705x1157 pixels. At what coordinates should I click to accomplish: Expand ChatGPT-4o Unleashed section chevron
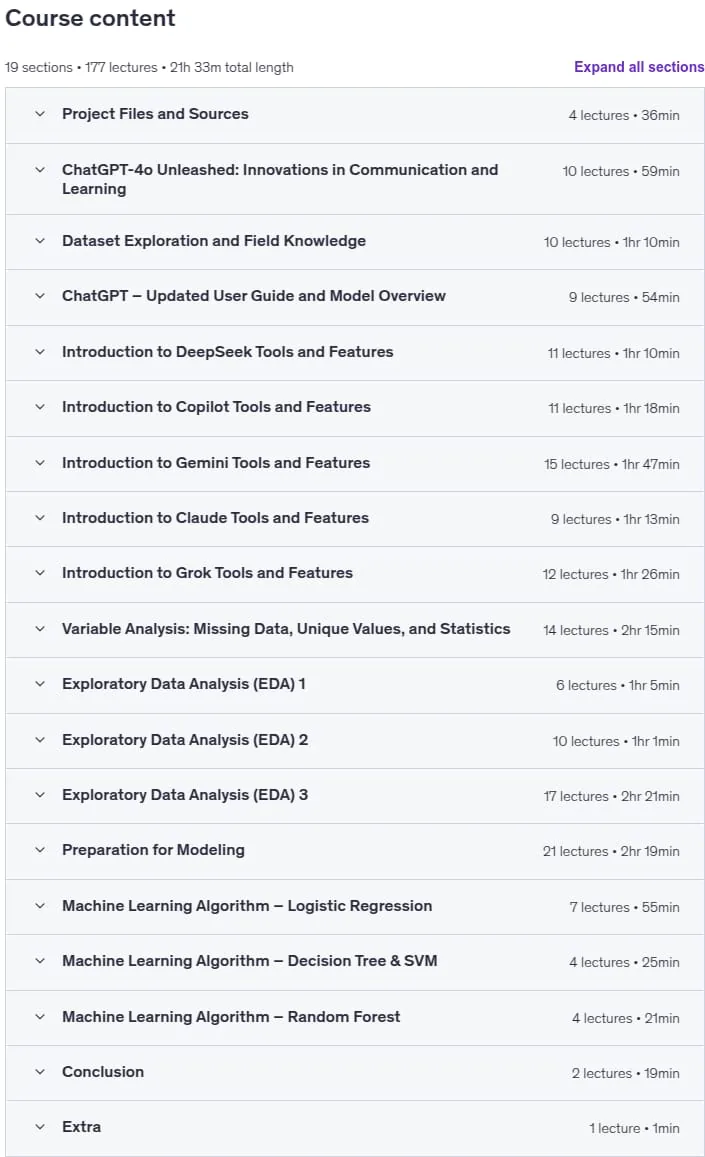point(40,170)
